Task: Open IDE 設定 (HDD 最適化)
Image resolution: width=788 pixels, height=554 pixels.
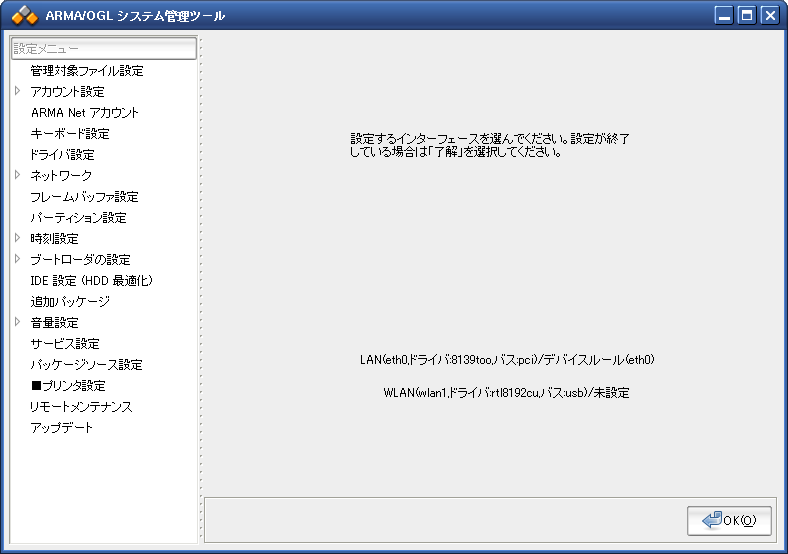Action: 91,281
